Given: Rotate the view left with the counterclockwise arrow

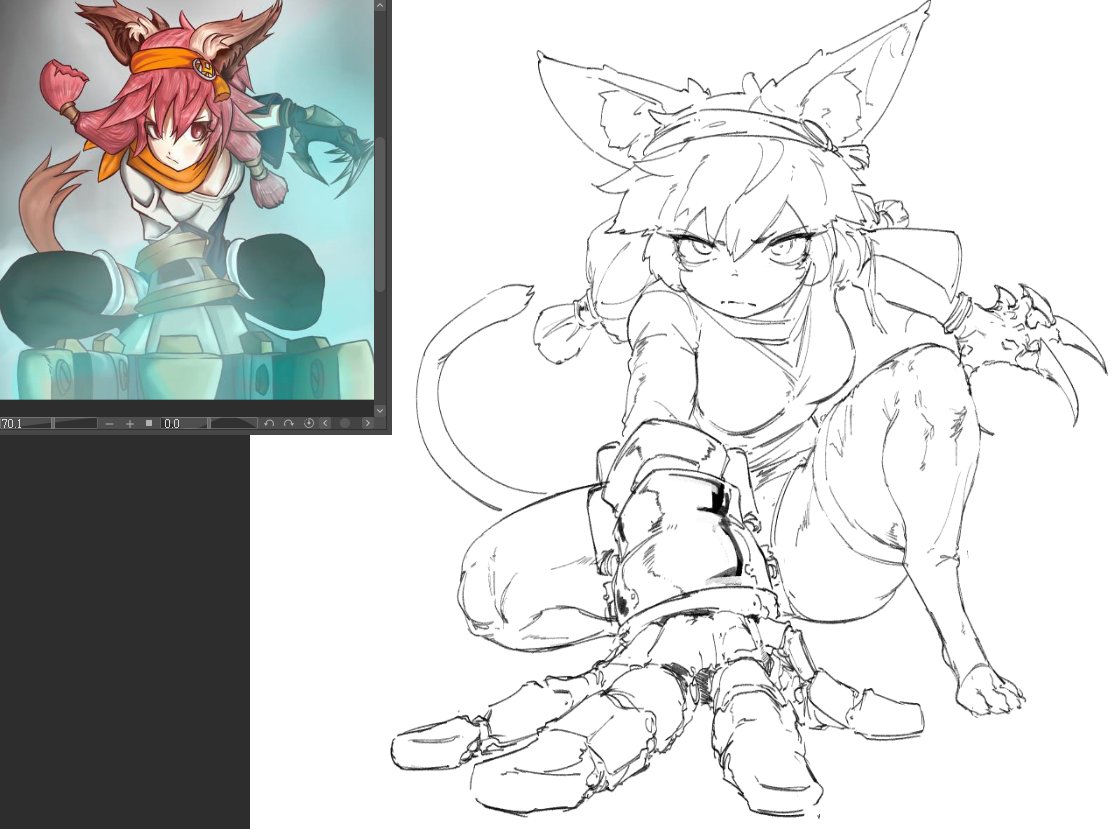Looking at the screenshot, I should point(269,423).
